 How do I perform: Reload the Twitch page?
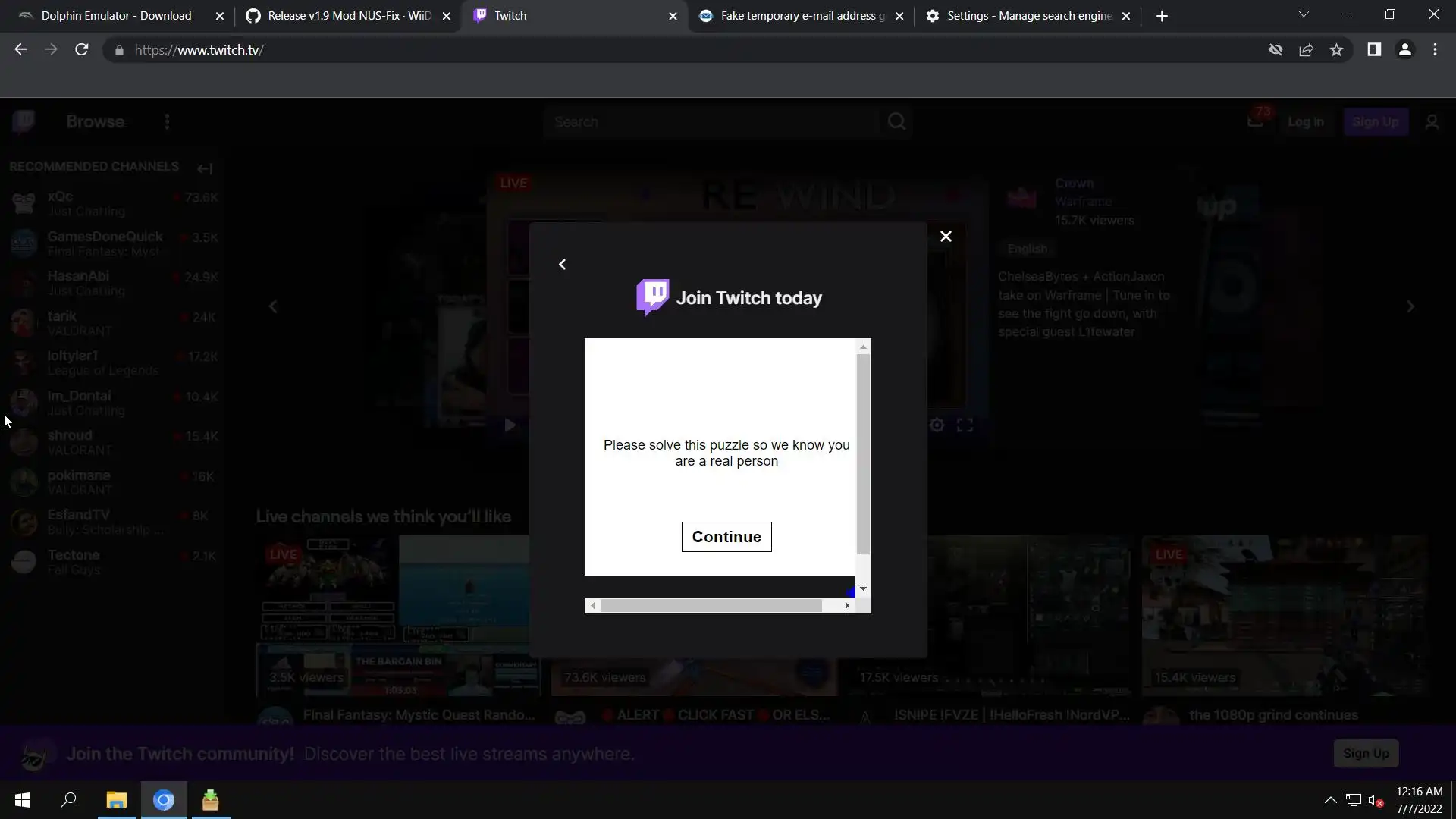(82, 50)
